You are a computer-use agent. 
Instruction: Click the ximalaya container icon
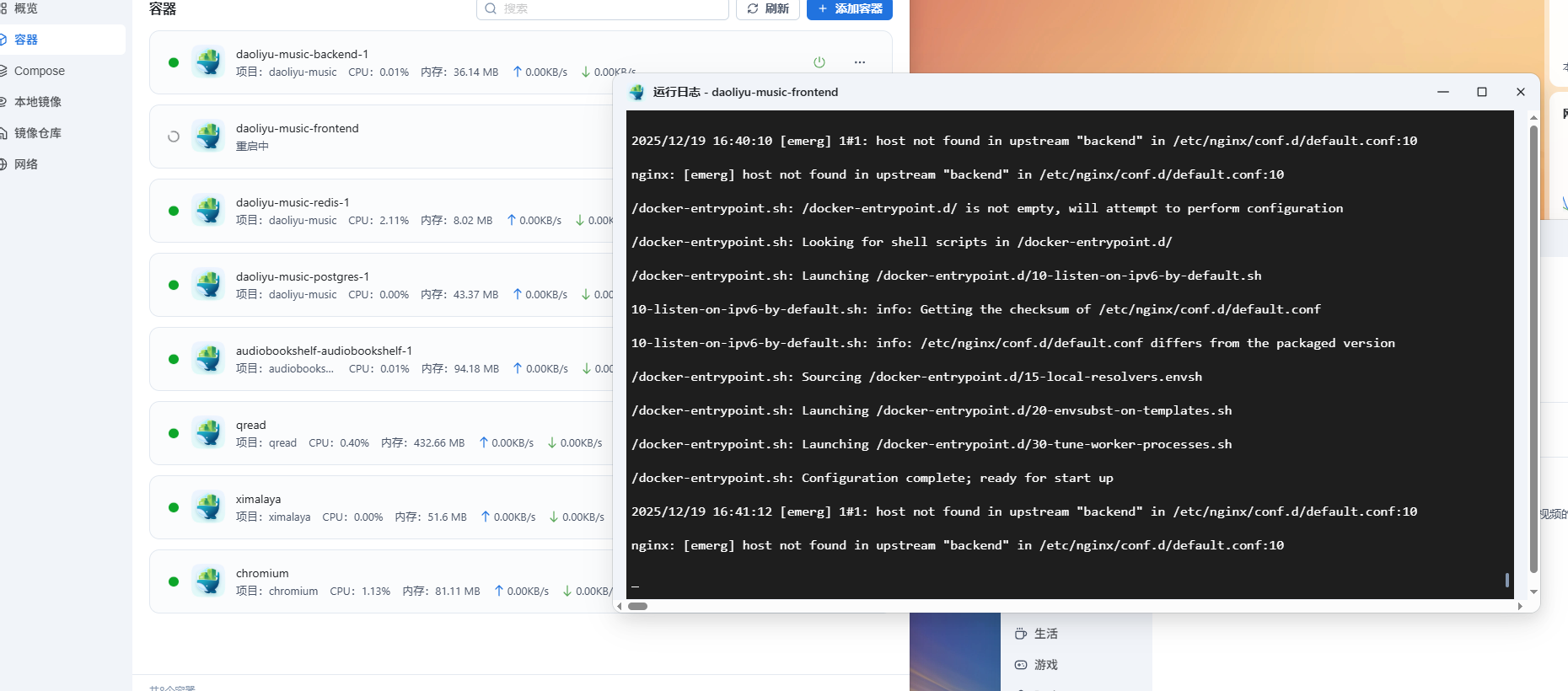tap(208, 507)
